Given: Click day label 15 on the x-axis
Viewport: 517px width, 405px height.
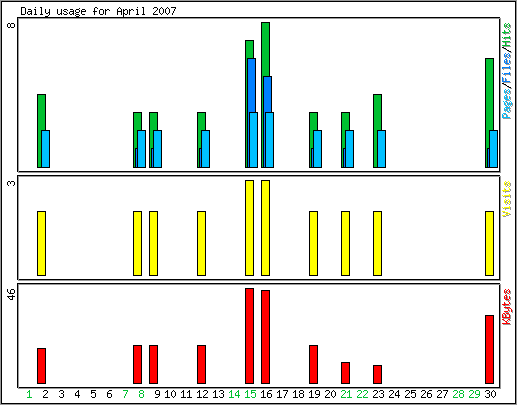Looking at the screenshot, I should pos(250,394).
